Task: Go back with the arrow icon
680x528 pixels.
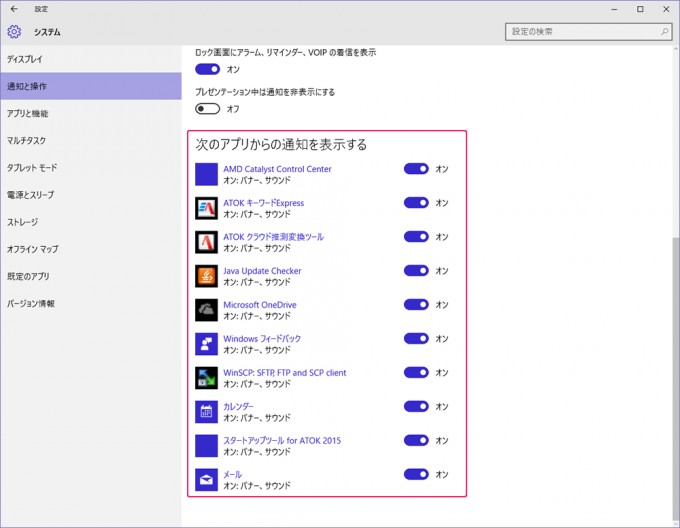Action: click(x=14, y=9)
